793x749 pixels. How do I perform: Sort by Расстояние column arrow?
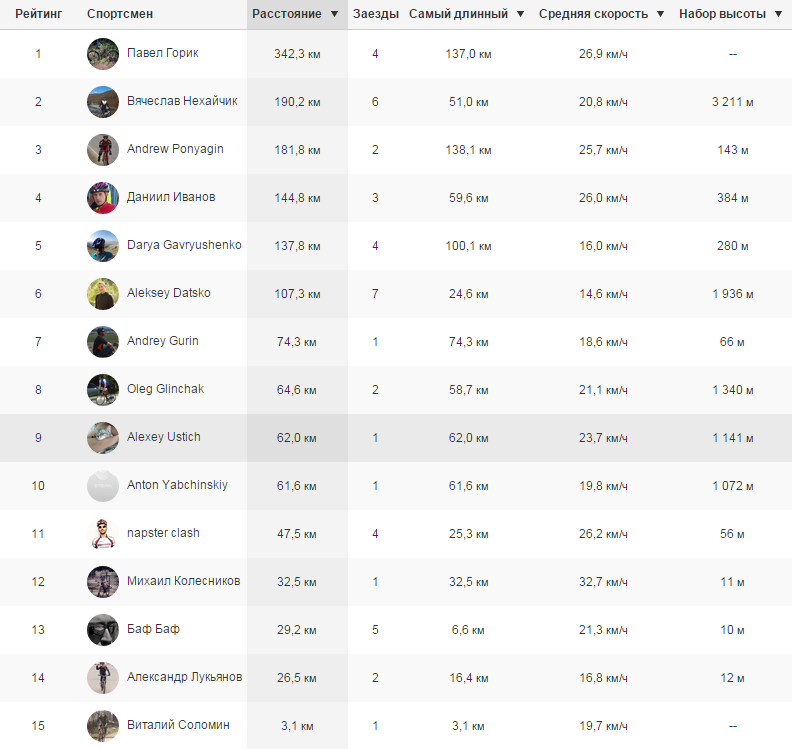335,15
